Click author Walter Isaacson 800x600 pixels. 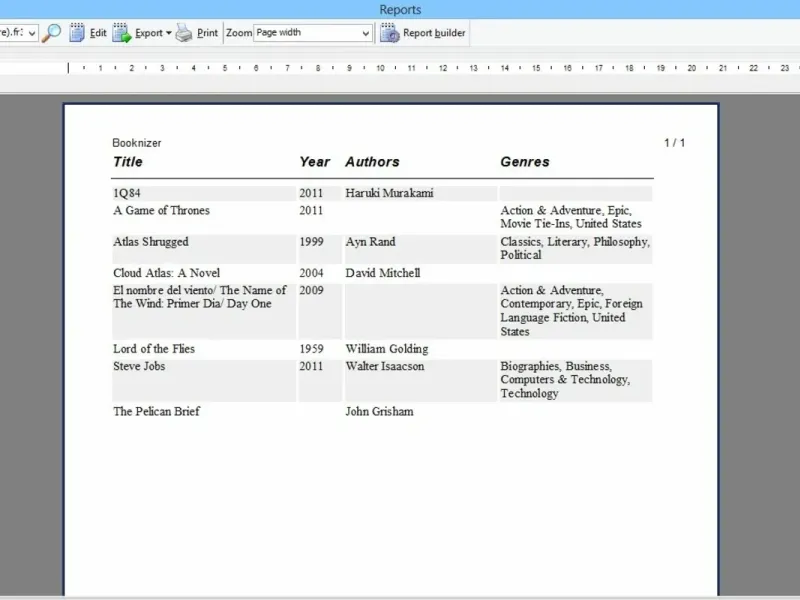pyautogui.click(x=385, y=366)
